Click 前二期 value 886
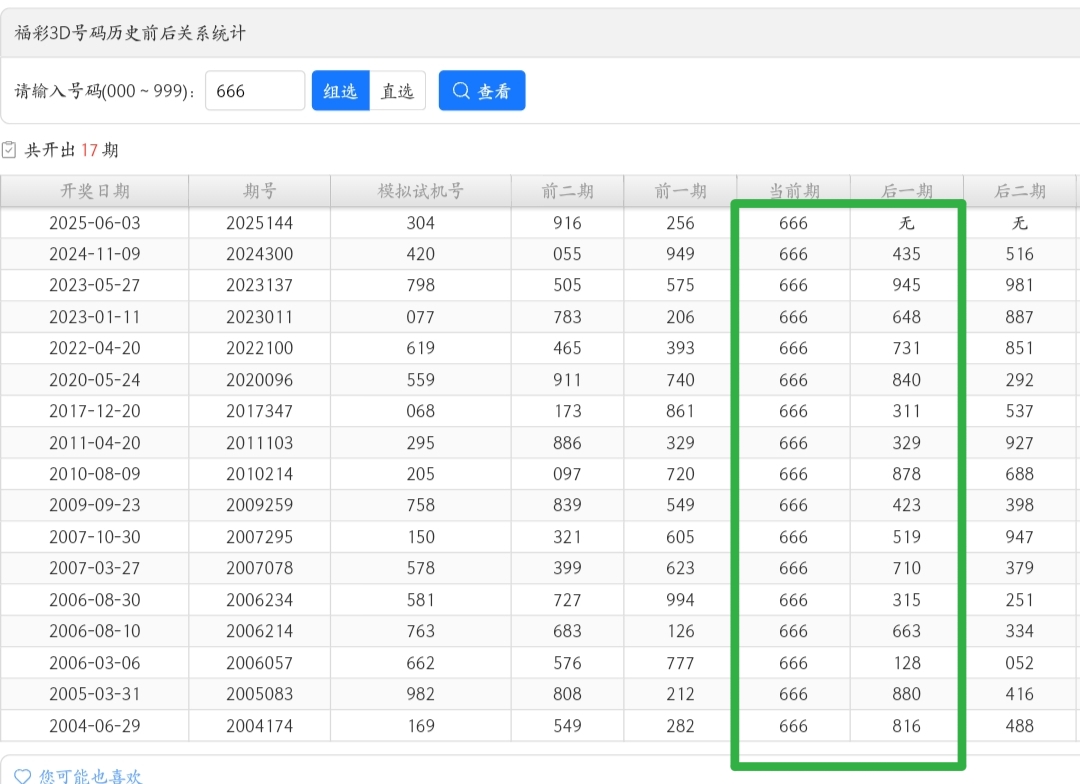The image size is (1080, 784). pyautogui.click(x=568, y=442)
